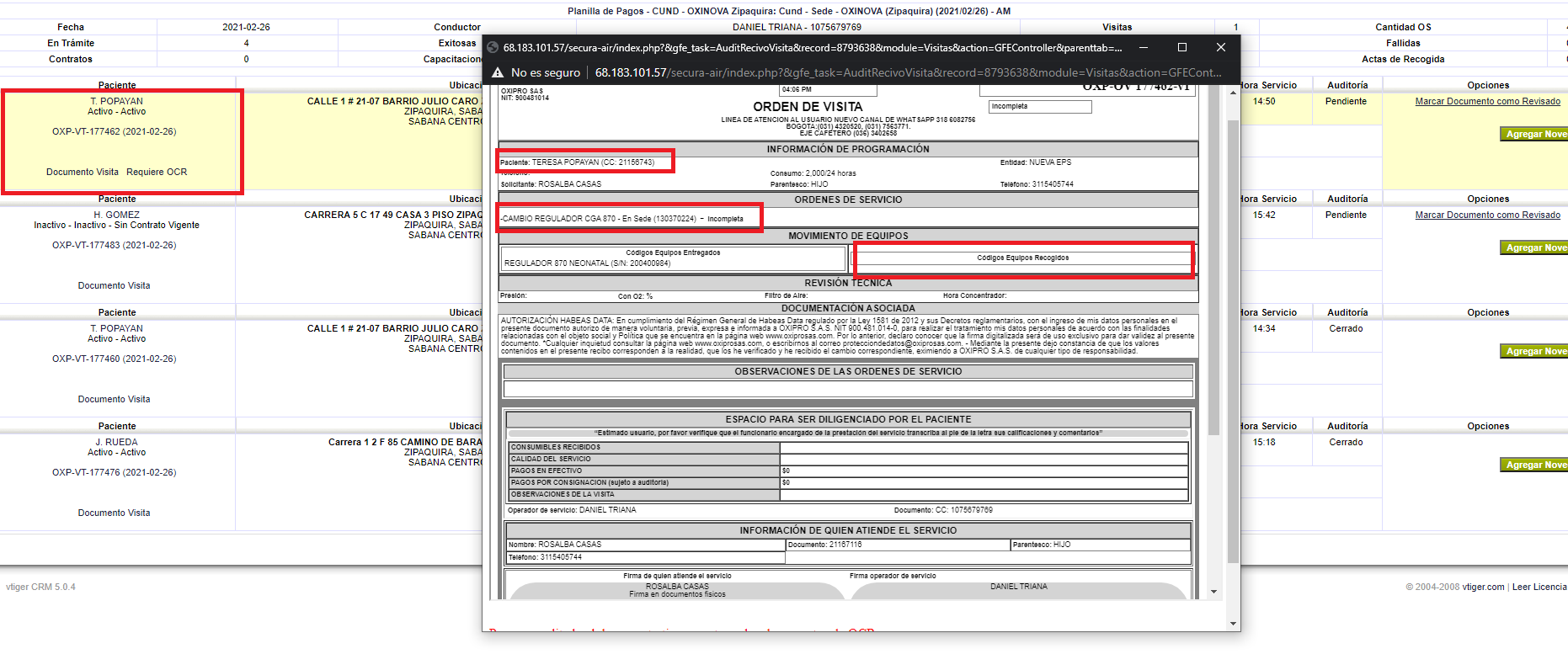Select patient H. GOMEZ name
Screen dimensions: 1568x654
[x=117, y=215]
